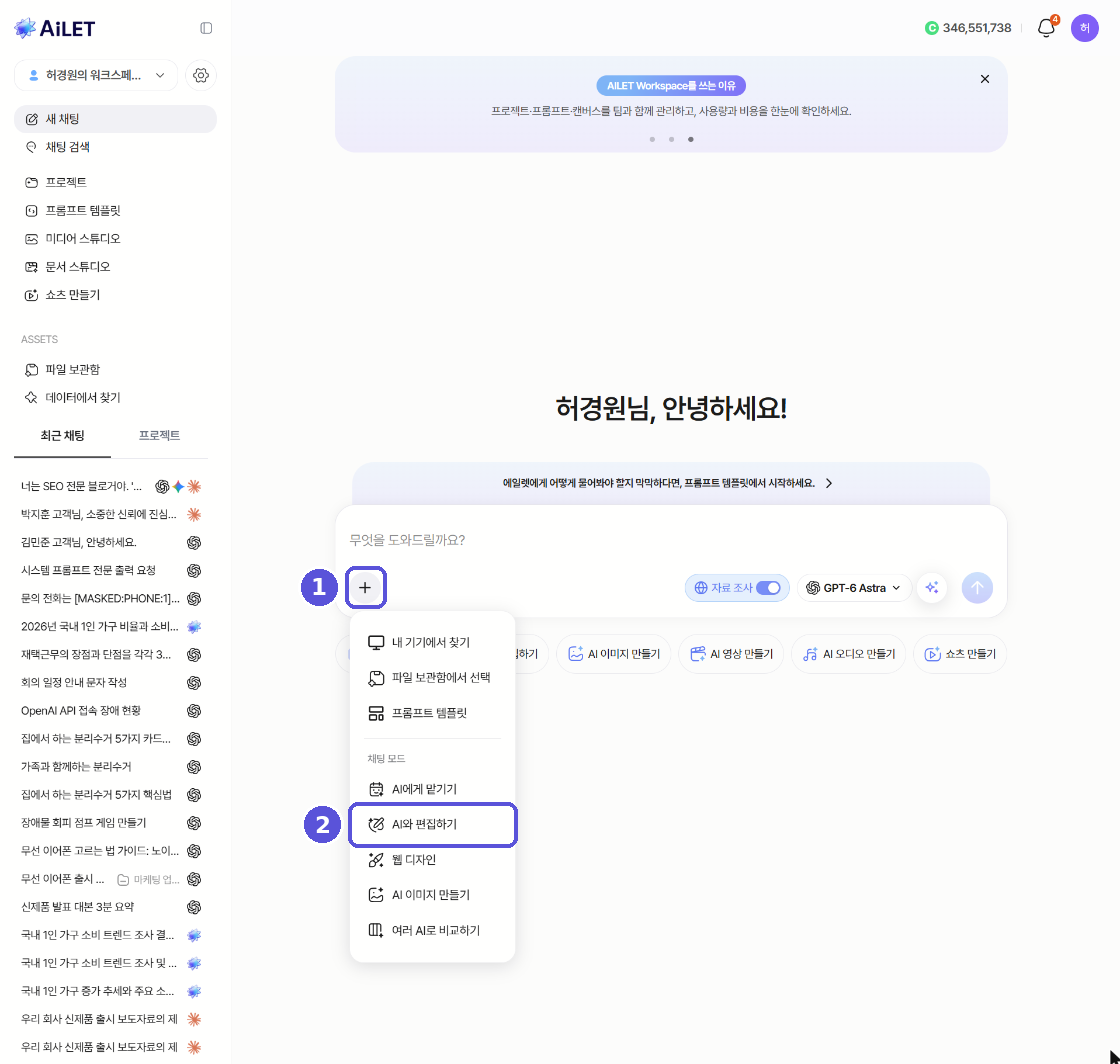Open chat '국내 1인 가구 소비 트렌드 조사 결'
The height and width of the screenshot is (1064, 1120).
(x=111, y=935)
